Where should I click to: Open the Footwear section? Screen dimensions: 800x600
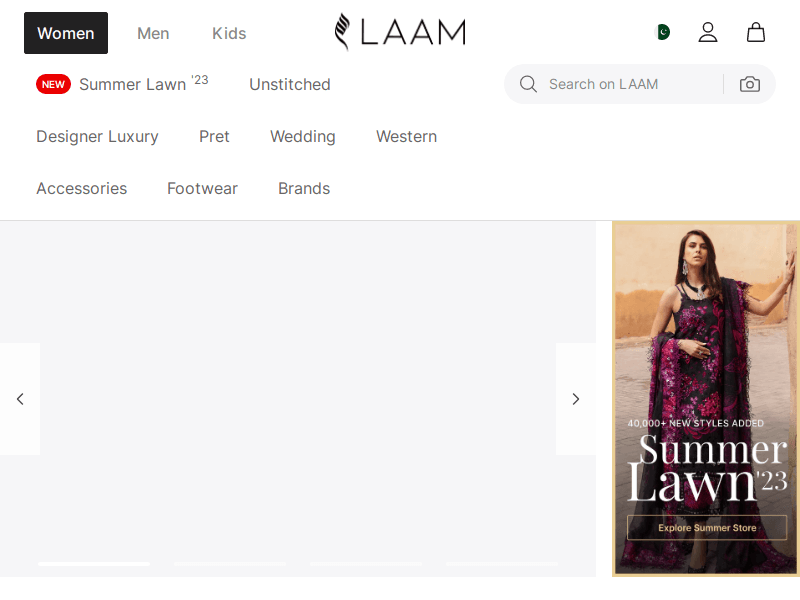click(202, 188)
